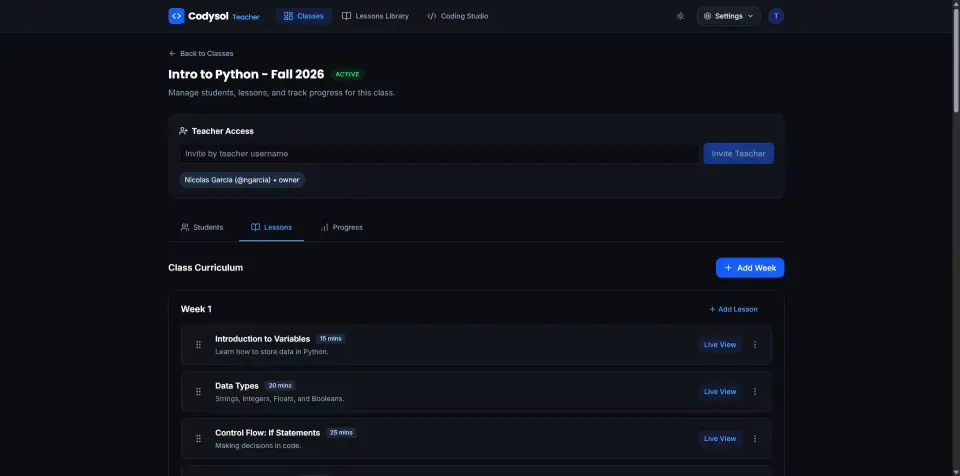This screenshot has width=960, height=476.
Task: Click the 15 mins duration badge
Action: point(331,339)
